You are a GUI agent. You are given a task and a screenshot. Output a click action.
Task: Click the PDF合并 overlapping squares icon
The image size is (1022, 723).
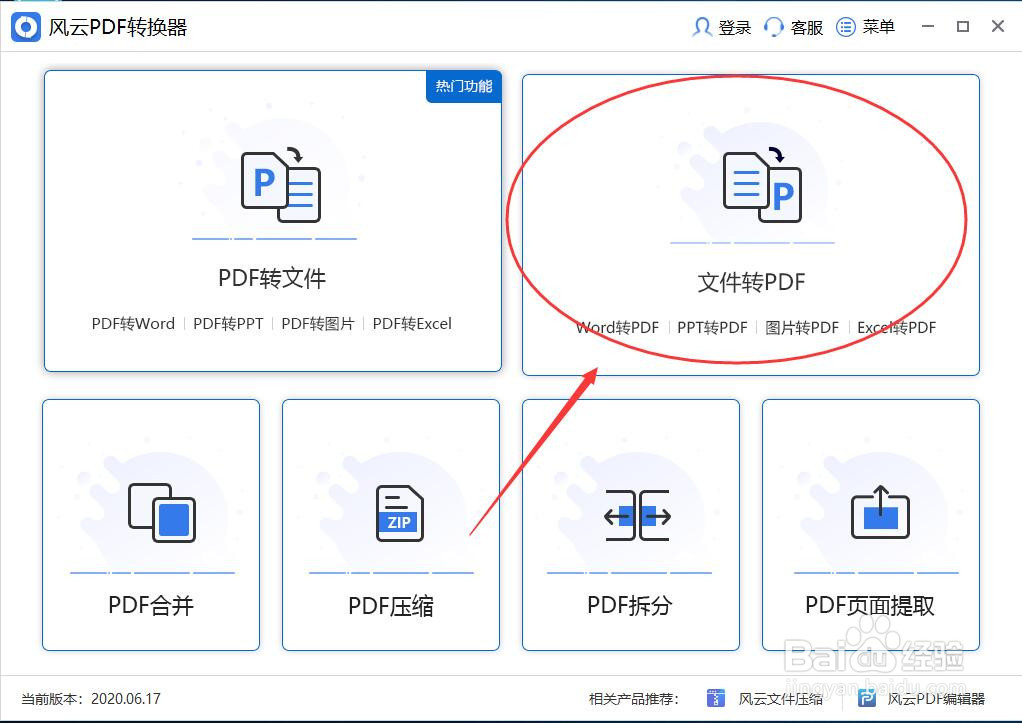tap(162, 512)
